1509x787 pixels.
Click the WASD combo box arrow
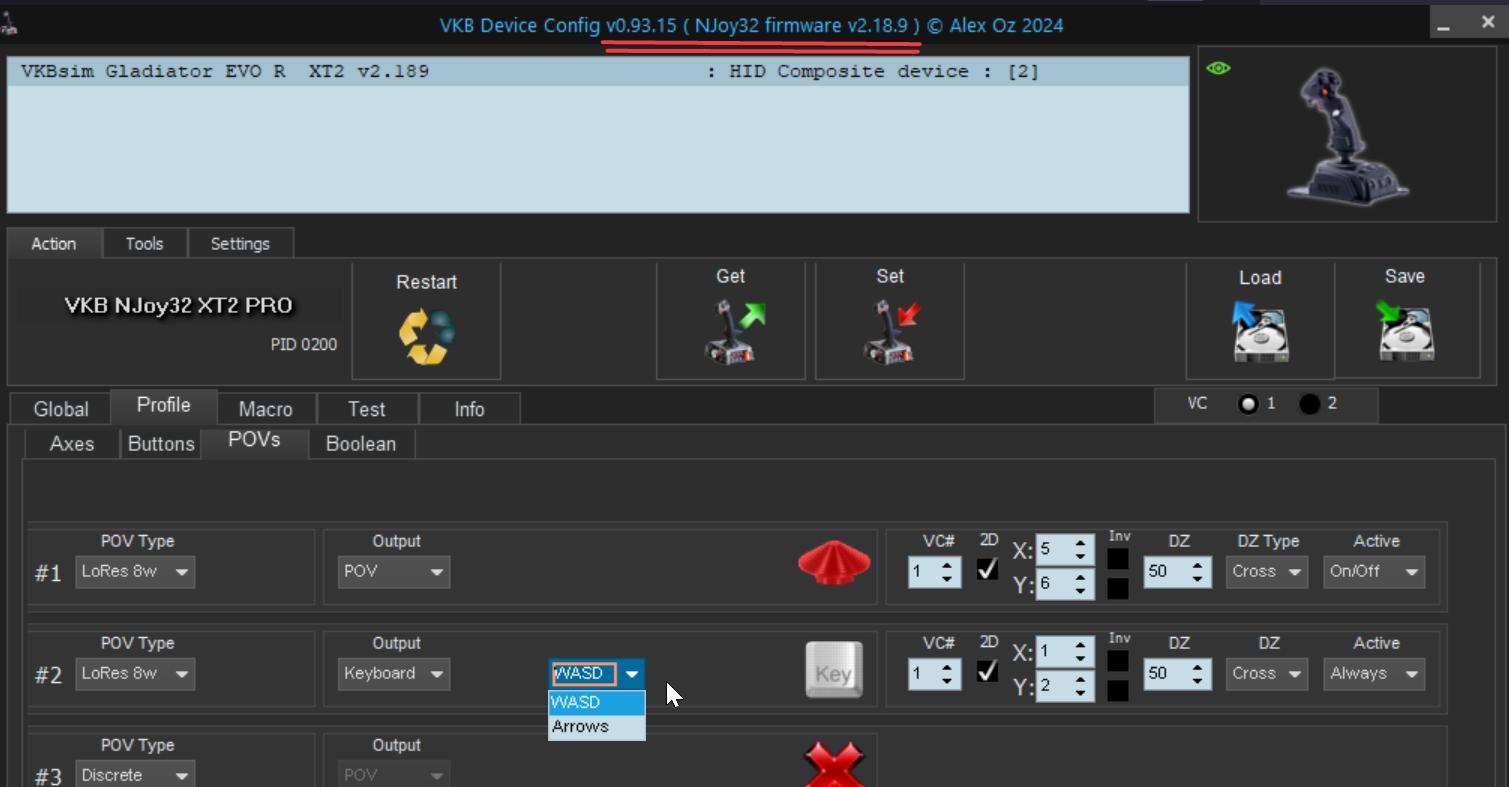(632, 675)
